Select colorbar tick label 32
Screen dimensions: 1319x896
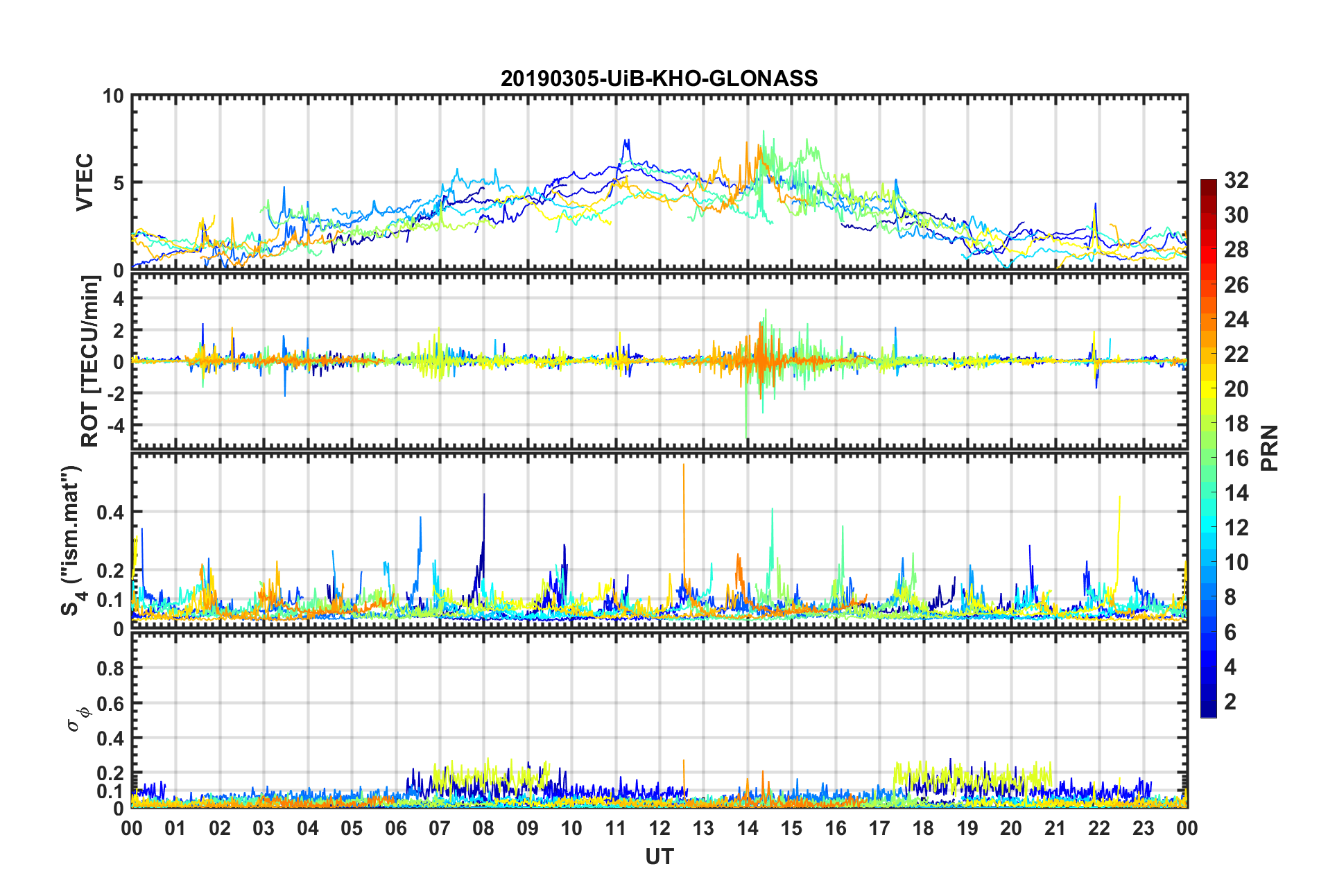(x=1236, y=180)
